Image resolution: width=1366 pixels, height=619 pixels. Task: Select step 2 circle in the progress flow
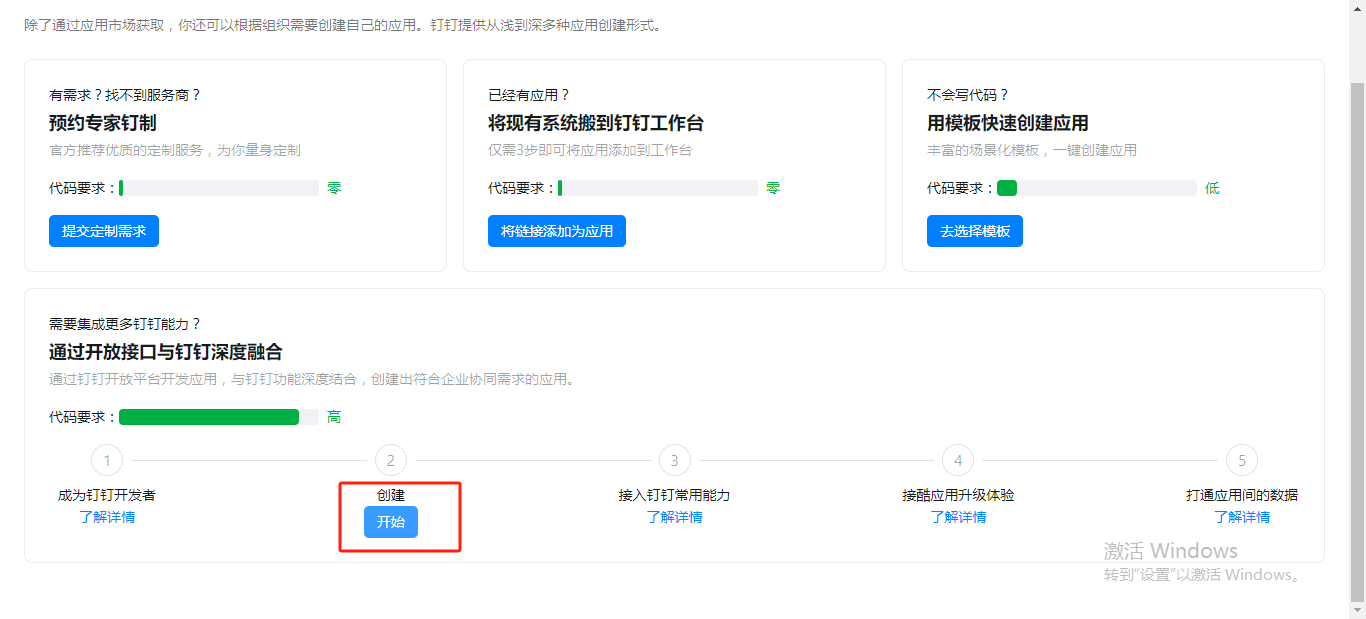pos(391,460)
